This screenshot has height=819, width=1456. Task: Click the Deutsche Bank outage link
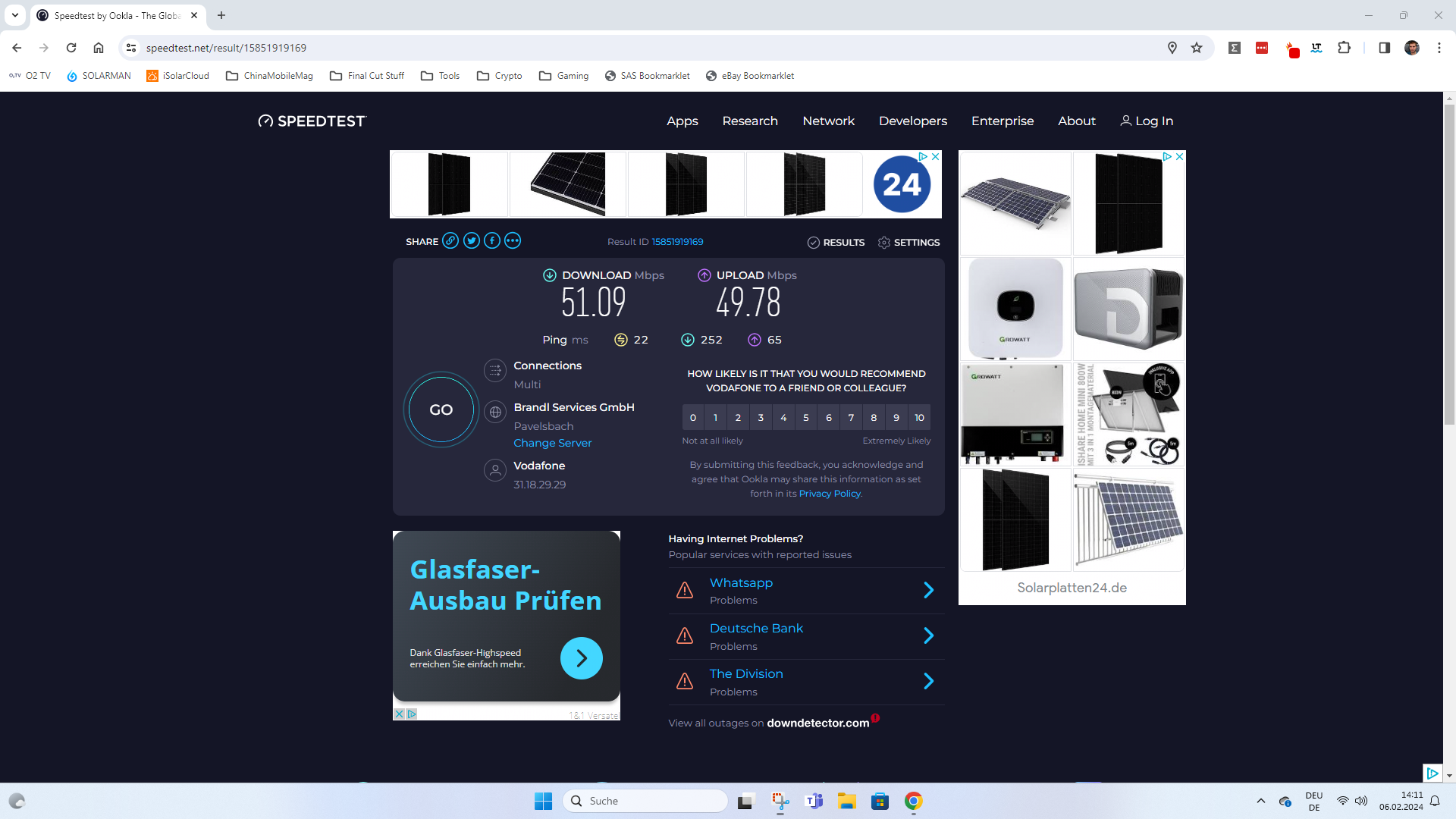pyautogui.click(x=756, y=628)
